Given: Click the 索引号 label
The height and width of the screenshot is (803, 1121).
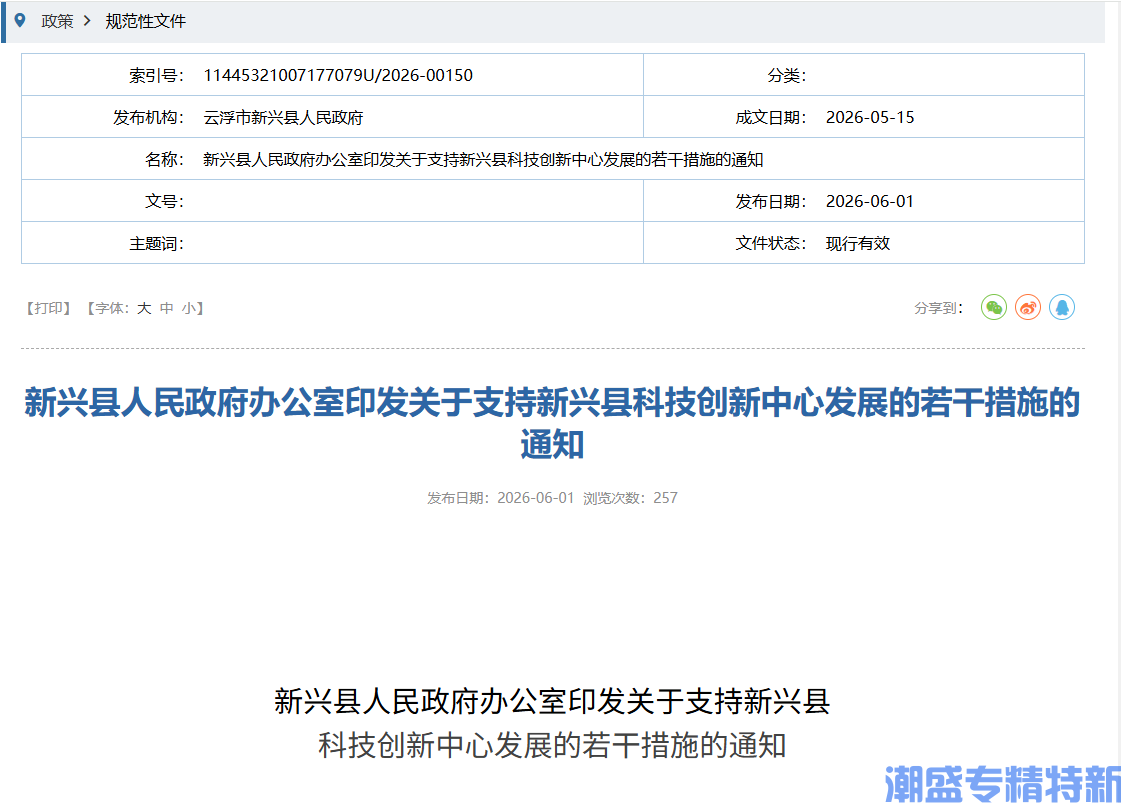Looking at the screenshot, I should click(156, 75).
